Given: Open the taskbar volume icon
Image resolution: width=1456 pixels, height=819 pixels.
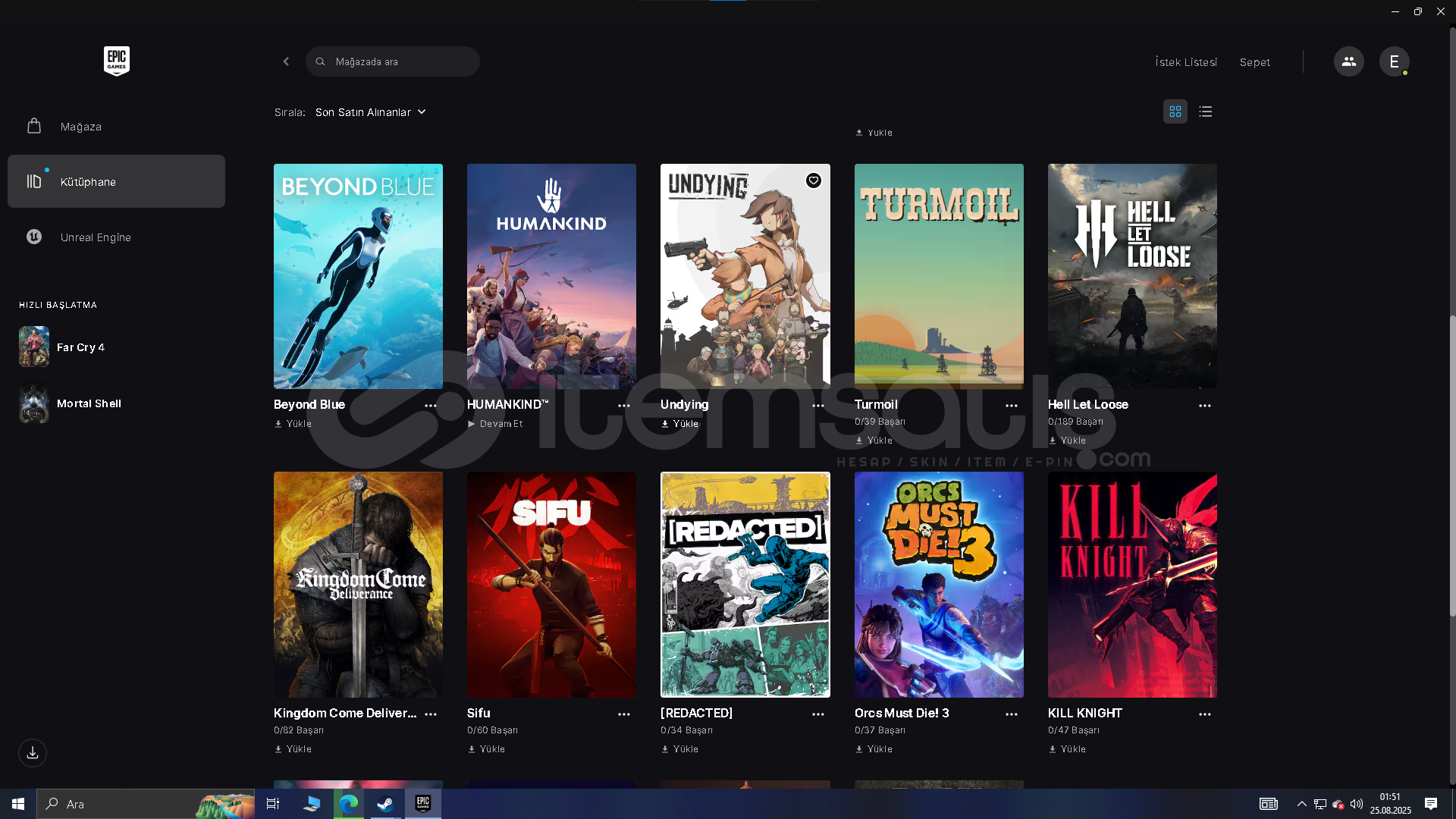Looking at the screenshot, I should pos(1357,804).
